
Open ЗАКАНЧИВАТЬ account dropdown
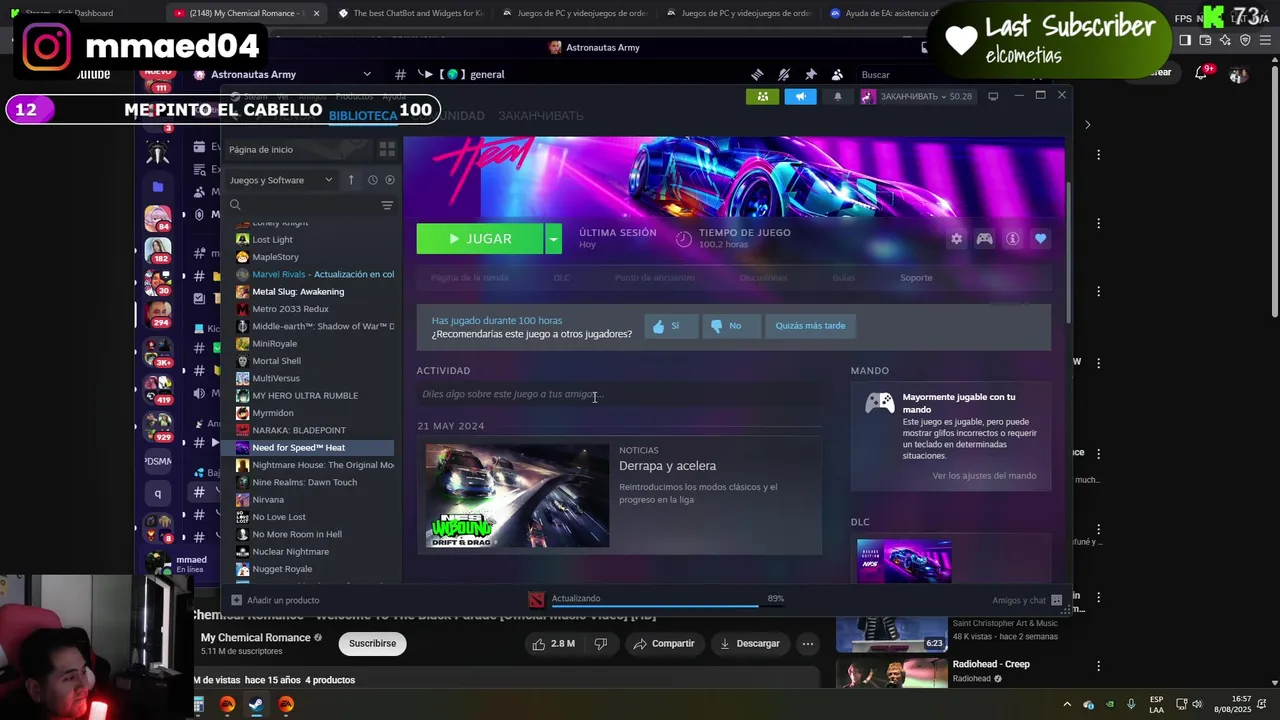pos(916,96)
